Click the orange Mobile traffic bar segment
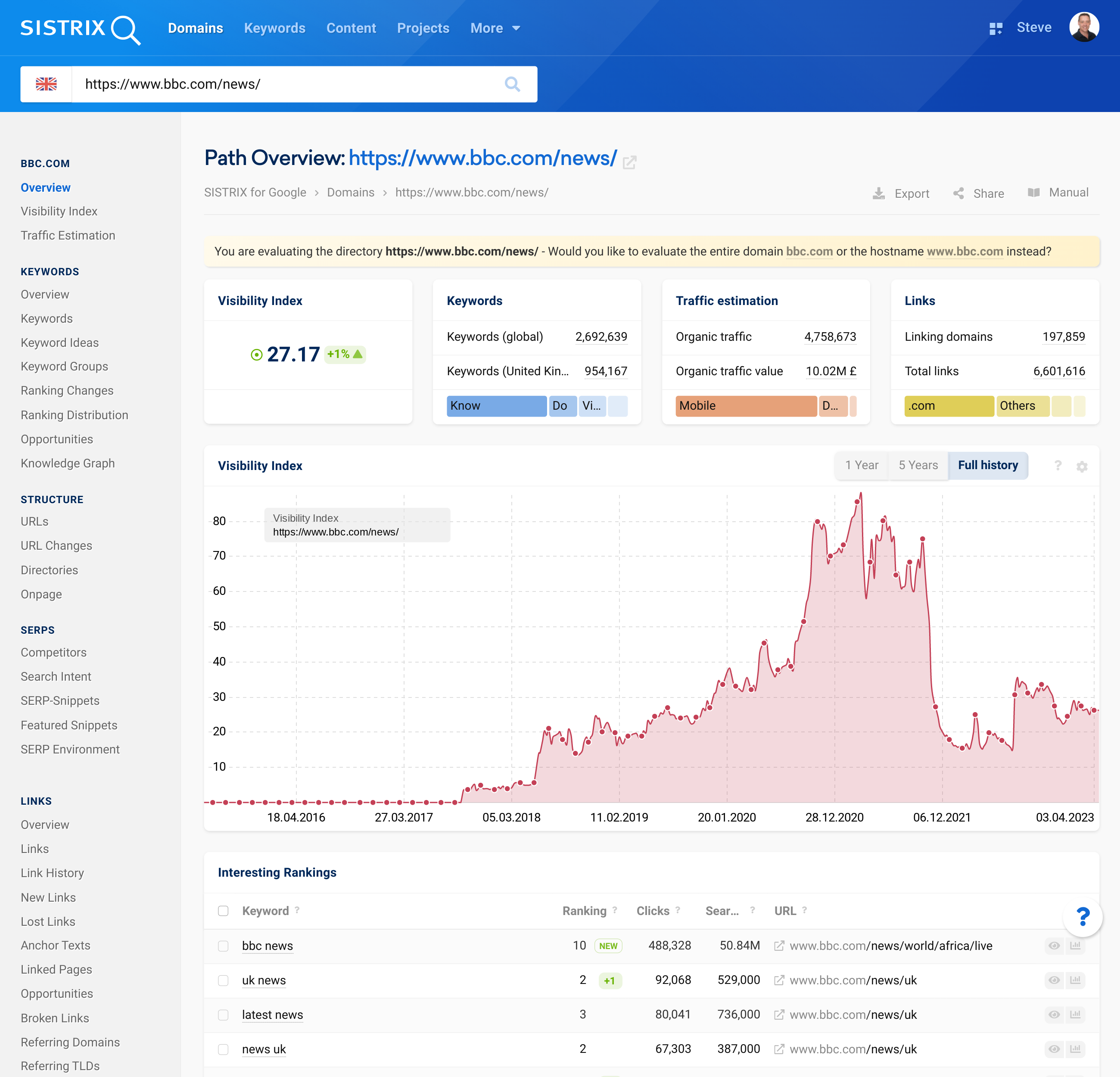1120x1077 pixels. coord(746,406)
